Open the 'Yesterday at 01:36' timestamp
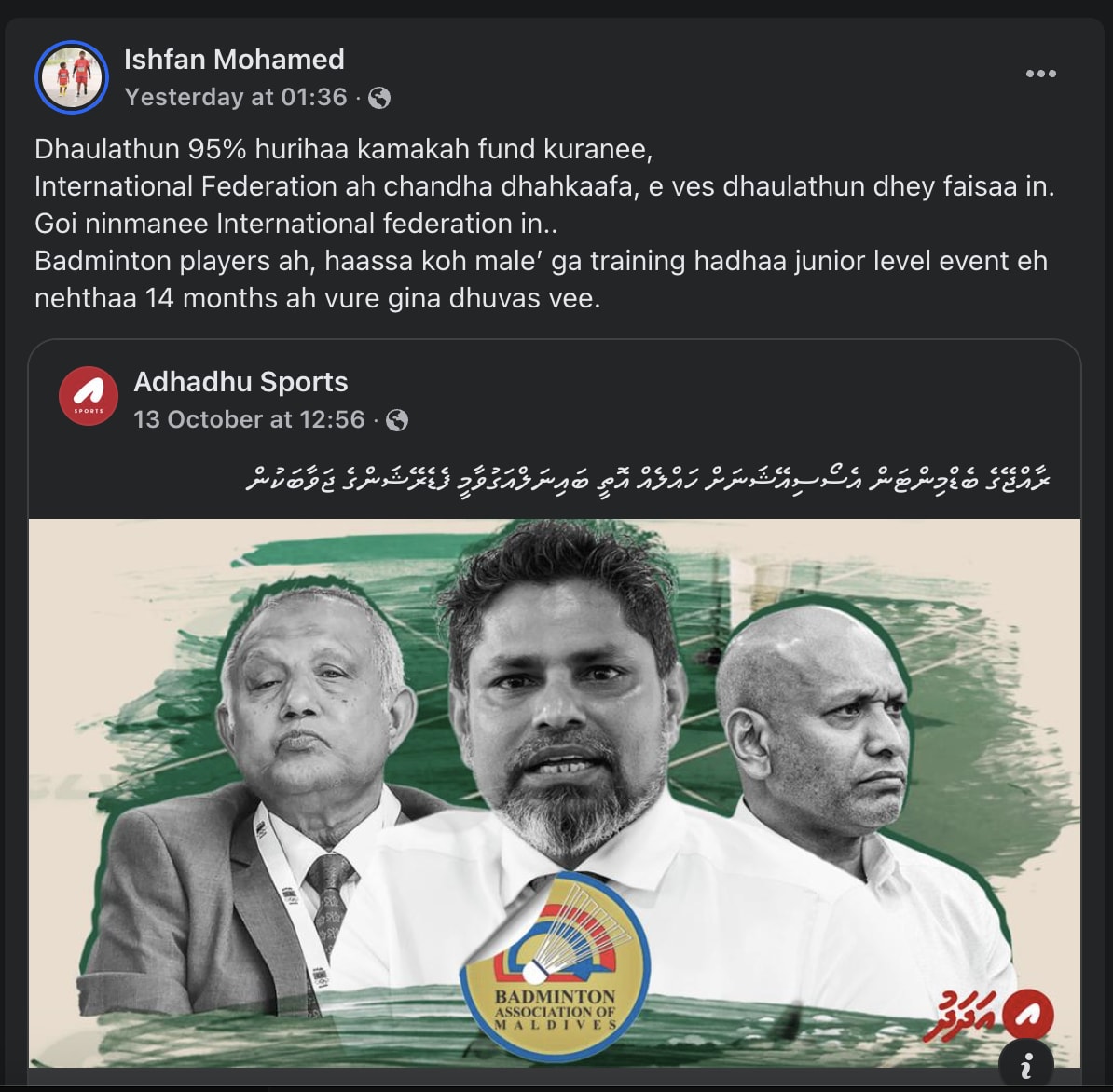This screenshot has width=1113, height=1092. click(x=236, y=97)
